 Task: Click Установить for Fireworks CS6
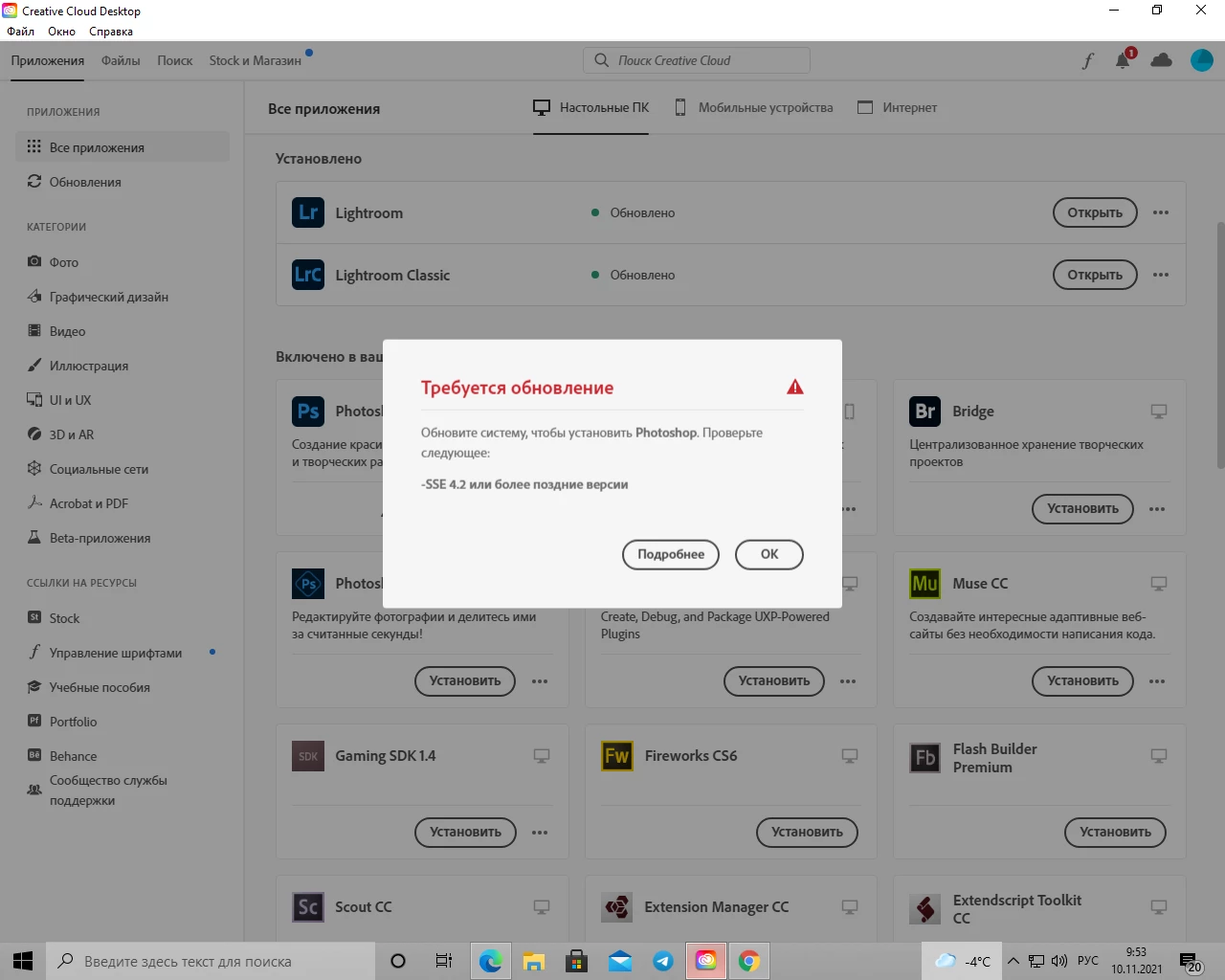click(x=807, y=833)
